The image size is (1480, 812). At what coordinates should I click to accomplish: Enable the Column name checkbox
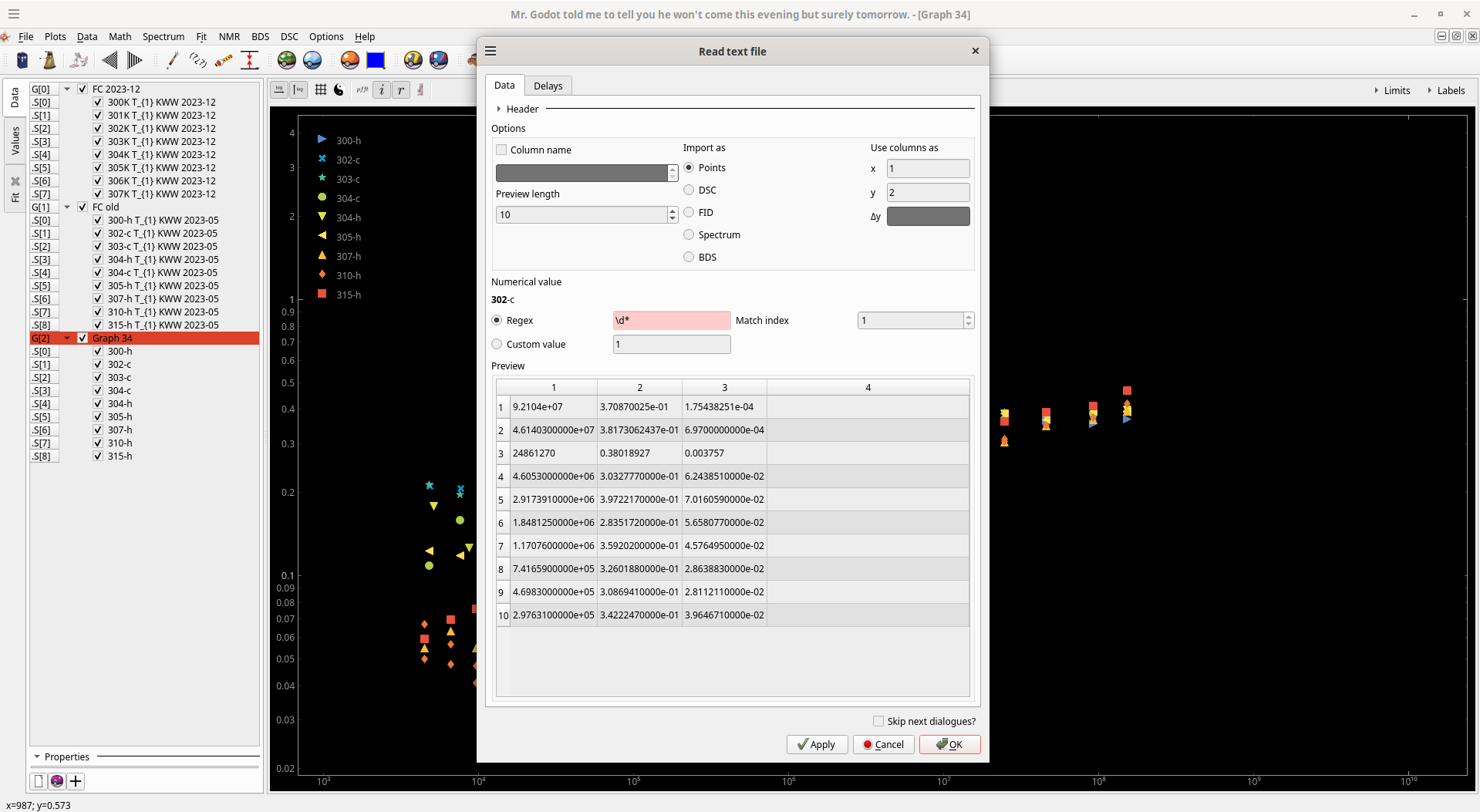pos(502,150)
